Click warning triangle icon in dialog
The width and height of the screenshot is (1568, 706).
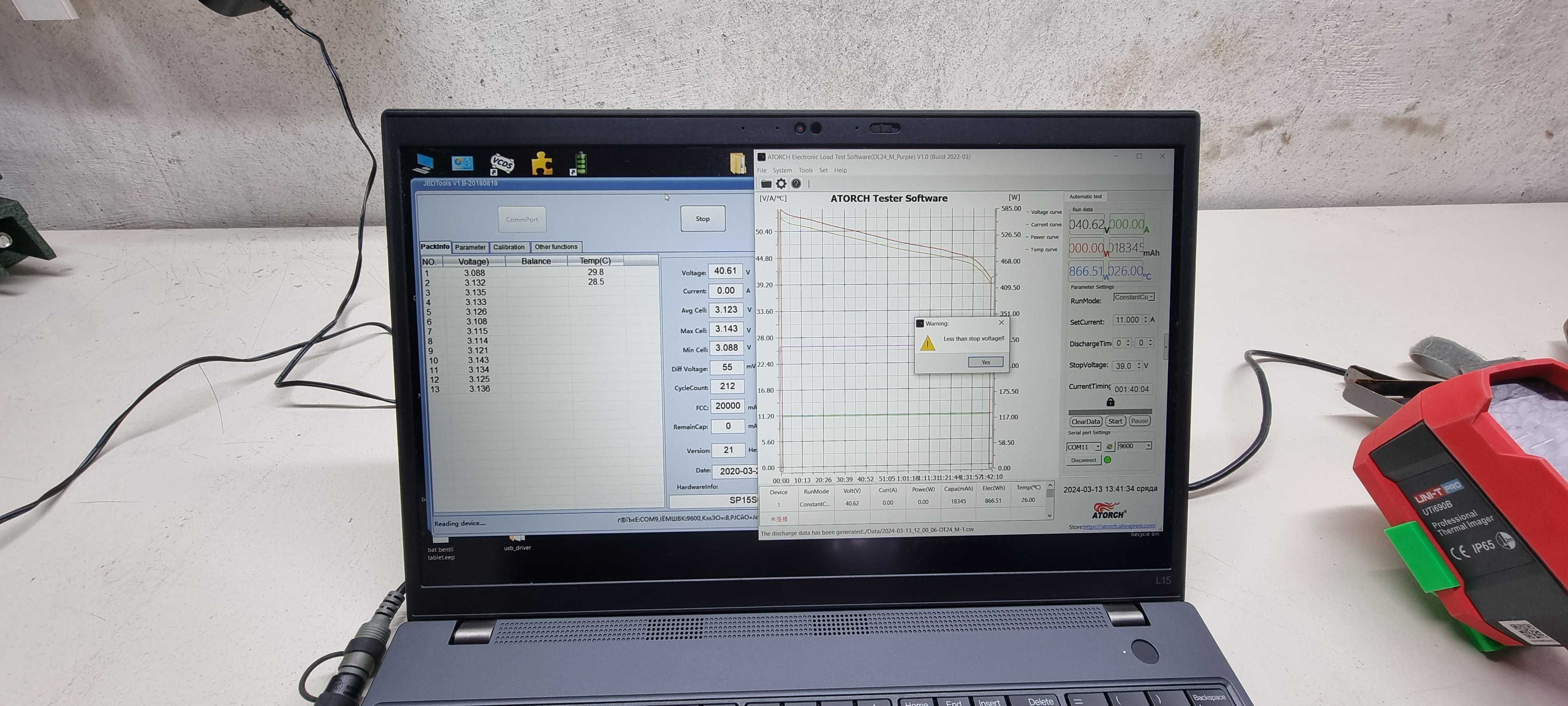click(x=927, y=343)
